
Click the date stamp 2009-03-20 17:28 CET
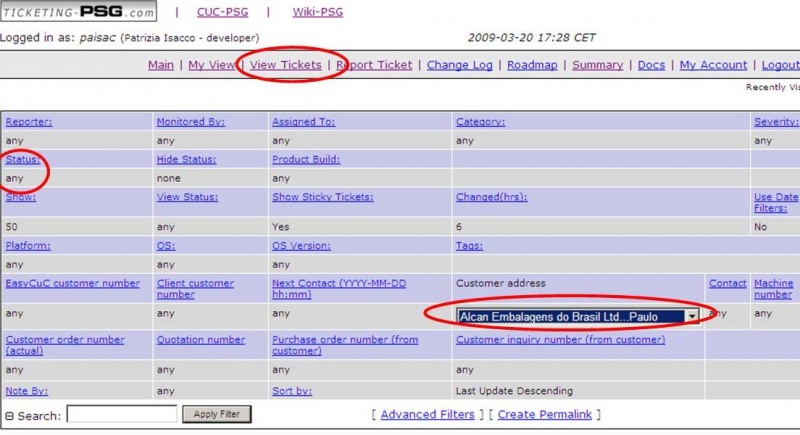532,38
